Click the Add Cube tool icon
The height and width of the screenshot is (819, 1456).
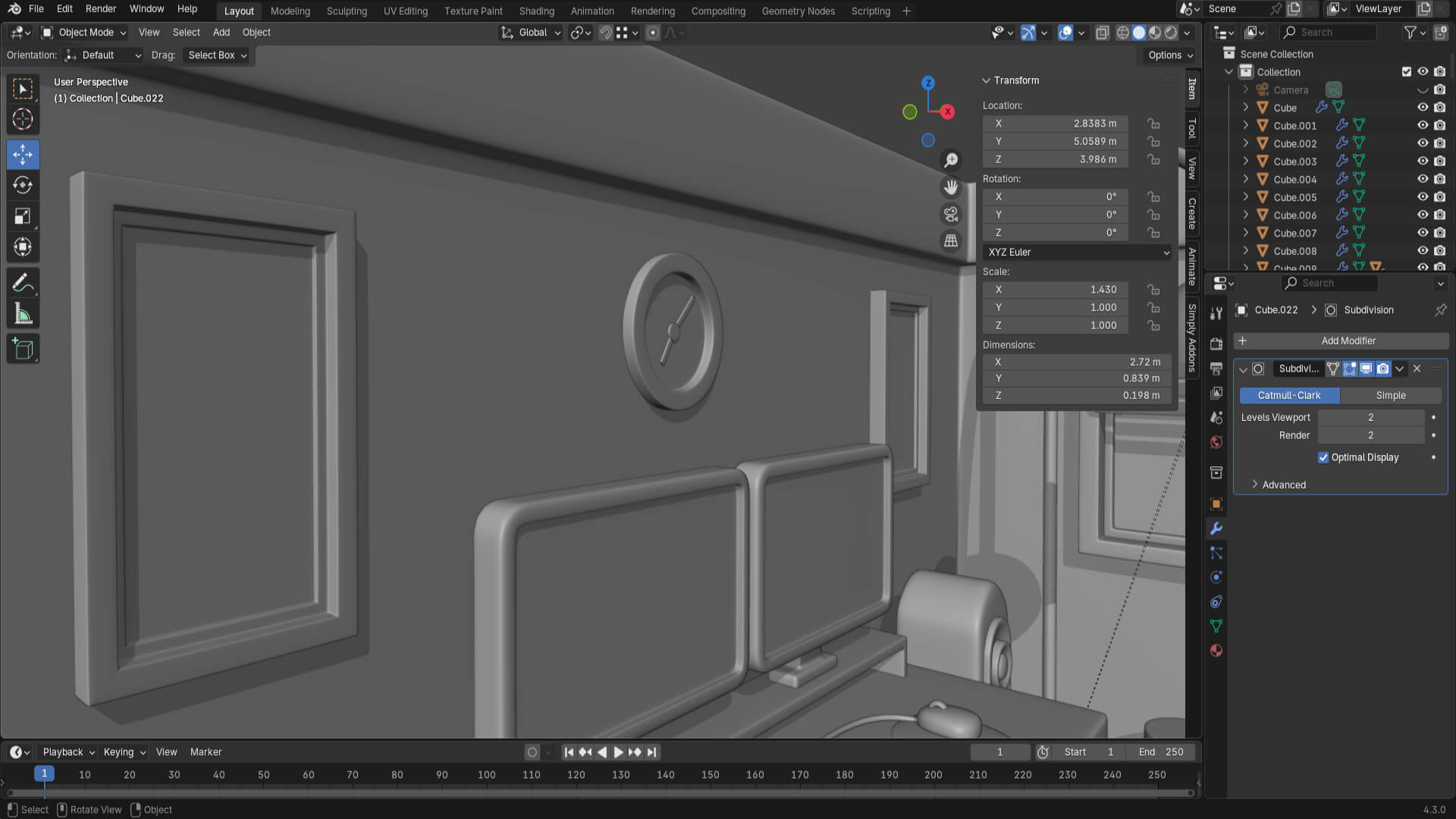(23, 349)
